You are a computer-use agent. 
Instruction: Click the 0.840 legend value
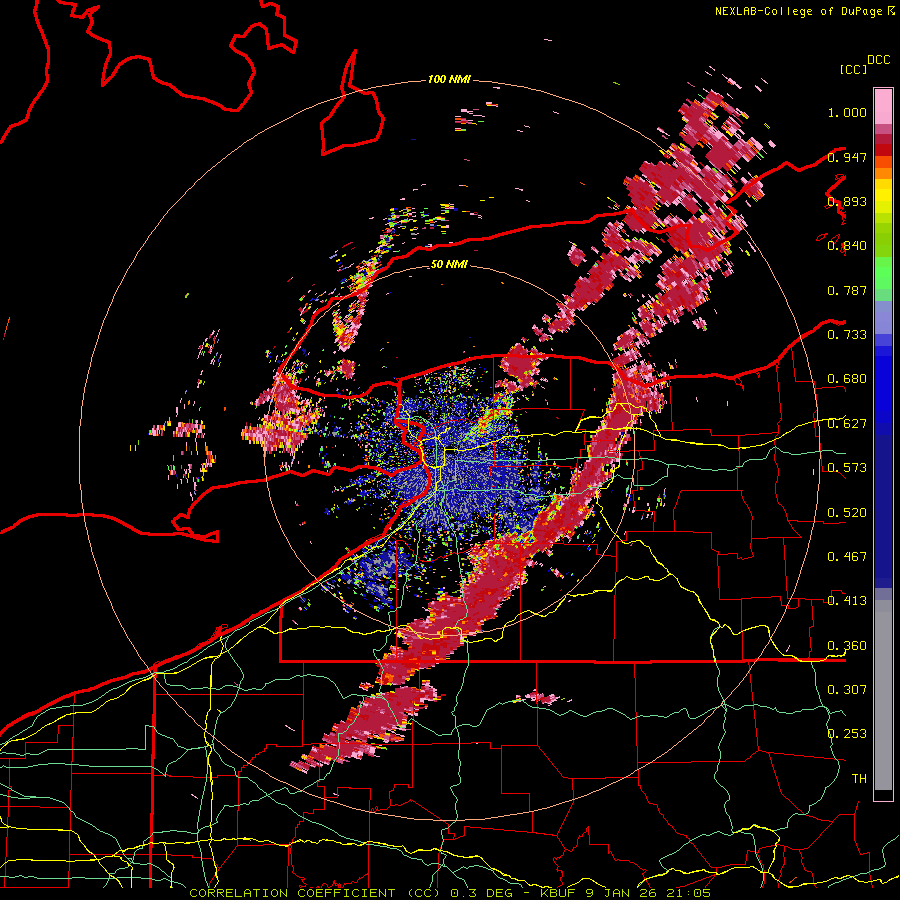click(847, 246)
